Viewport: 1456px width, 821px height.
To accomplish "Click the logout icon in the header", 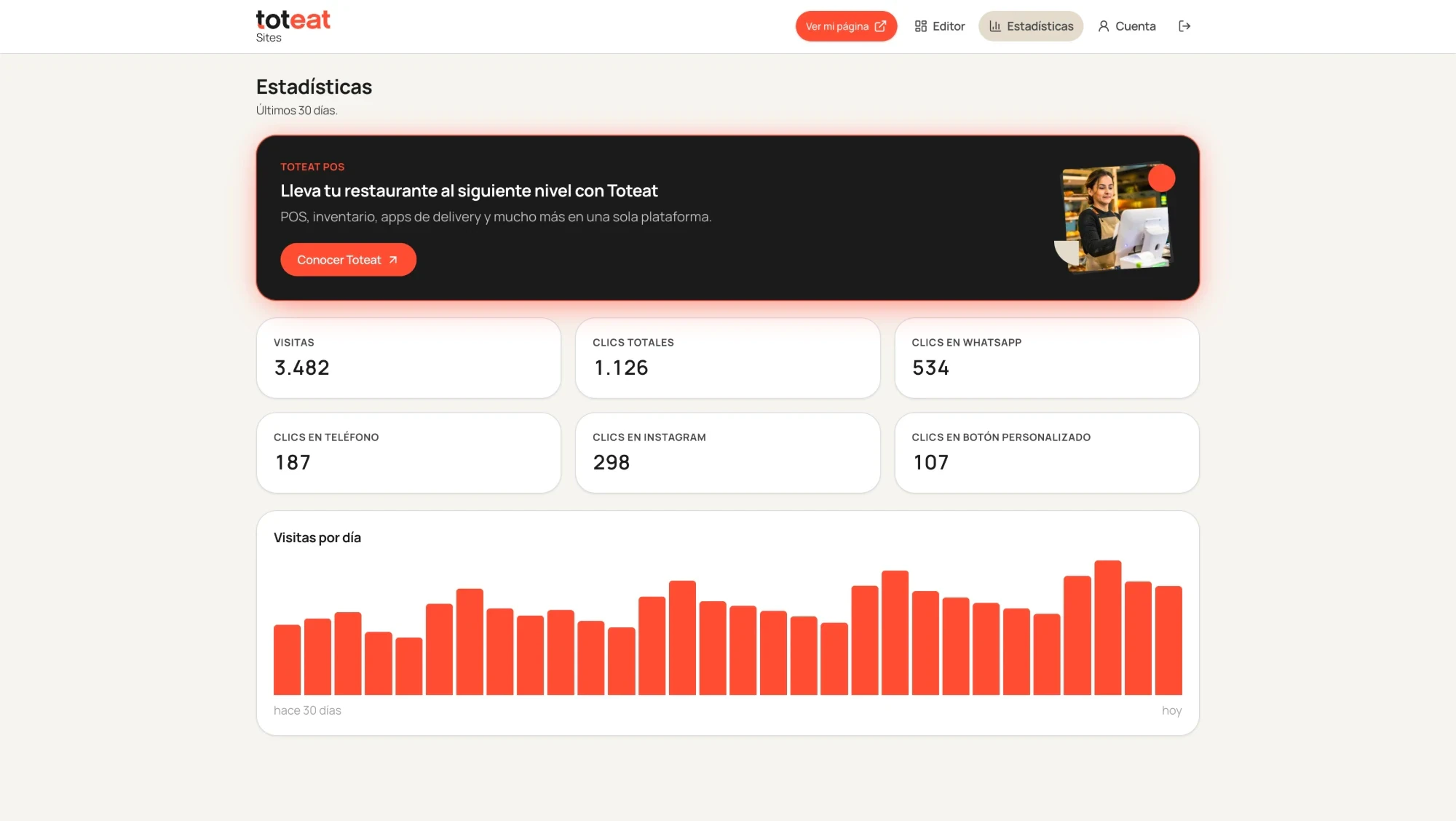I will coord(1184,26).
